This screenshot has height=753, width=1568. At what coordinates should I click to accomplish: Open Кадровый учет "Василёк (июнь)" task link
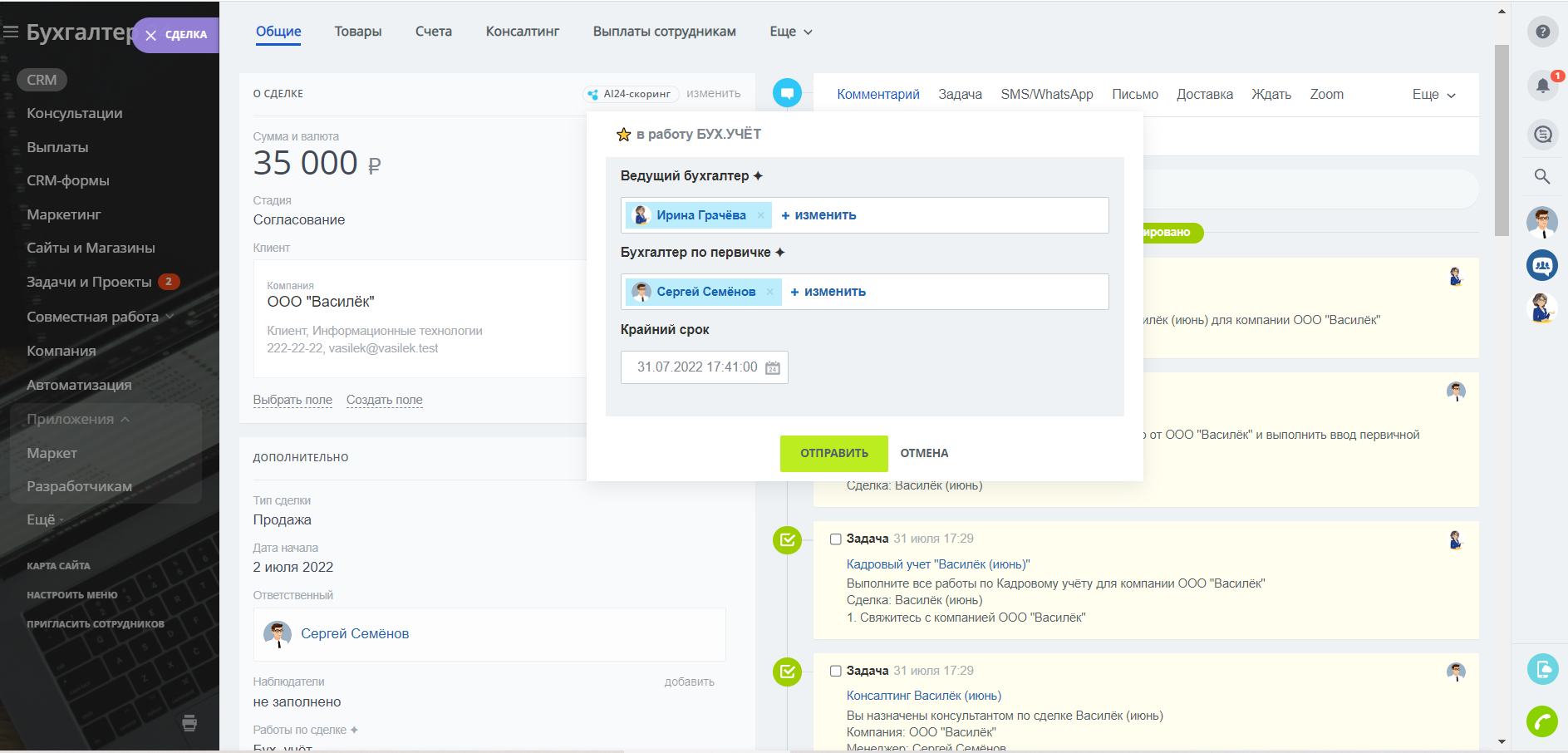click(938, 564)
